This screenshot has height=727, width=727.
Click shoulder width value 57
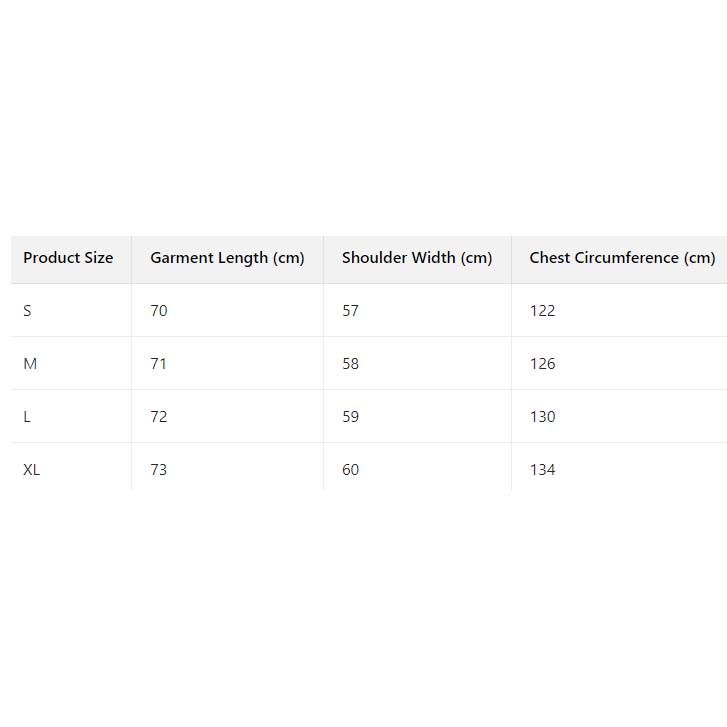coord(350,311)
